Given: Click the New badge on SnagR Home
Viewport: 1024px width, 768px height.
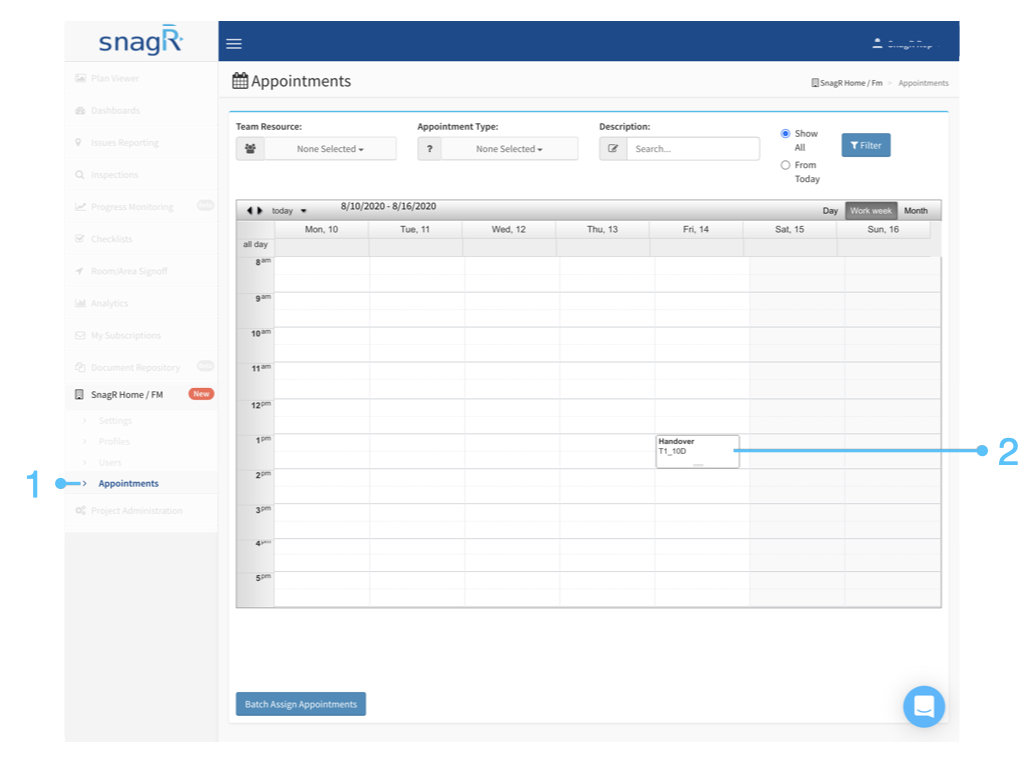Looking at the screenshot, I should (201, 394).
